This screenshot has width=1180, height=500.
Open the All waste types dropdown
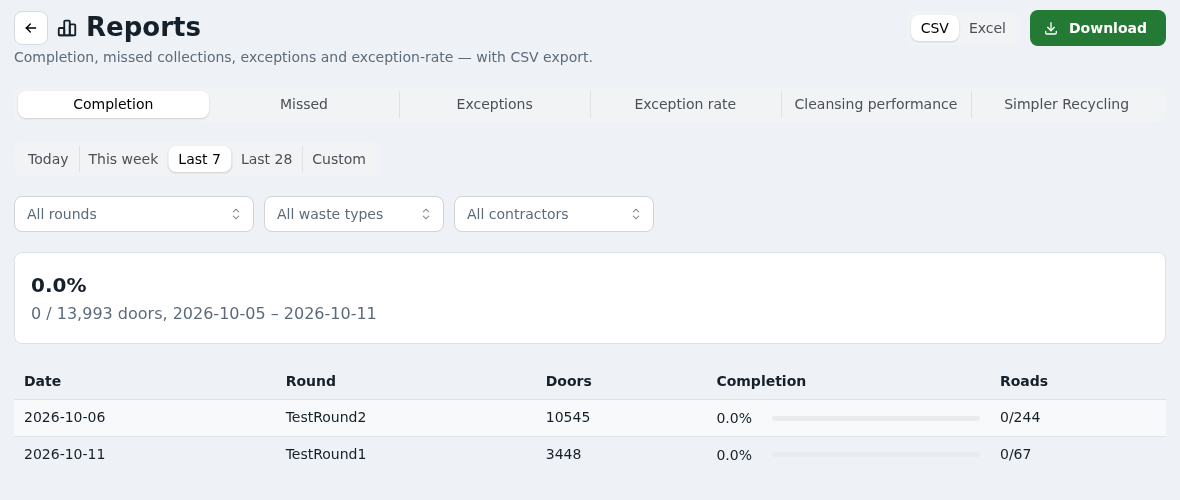tap(354, 215)
